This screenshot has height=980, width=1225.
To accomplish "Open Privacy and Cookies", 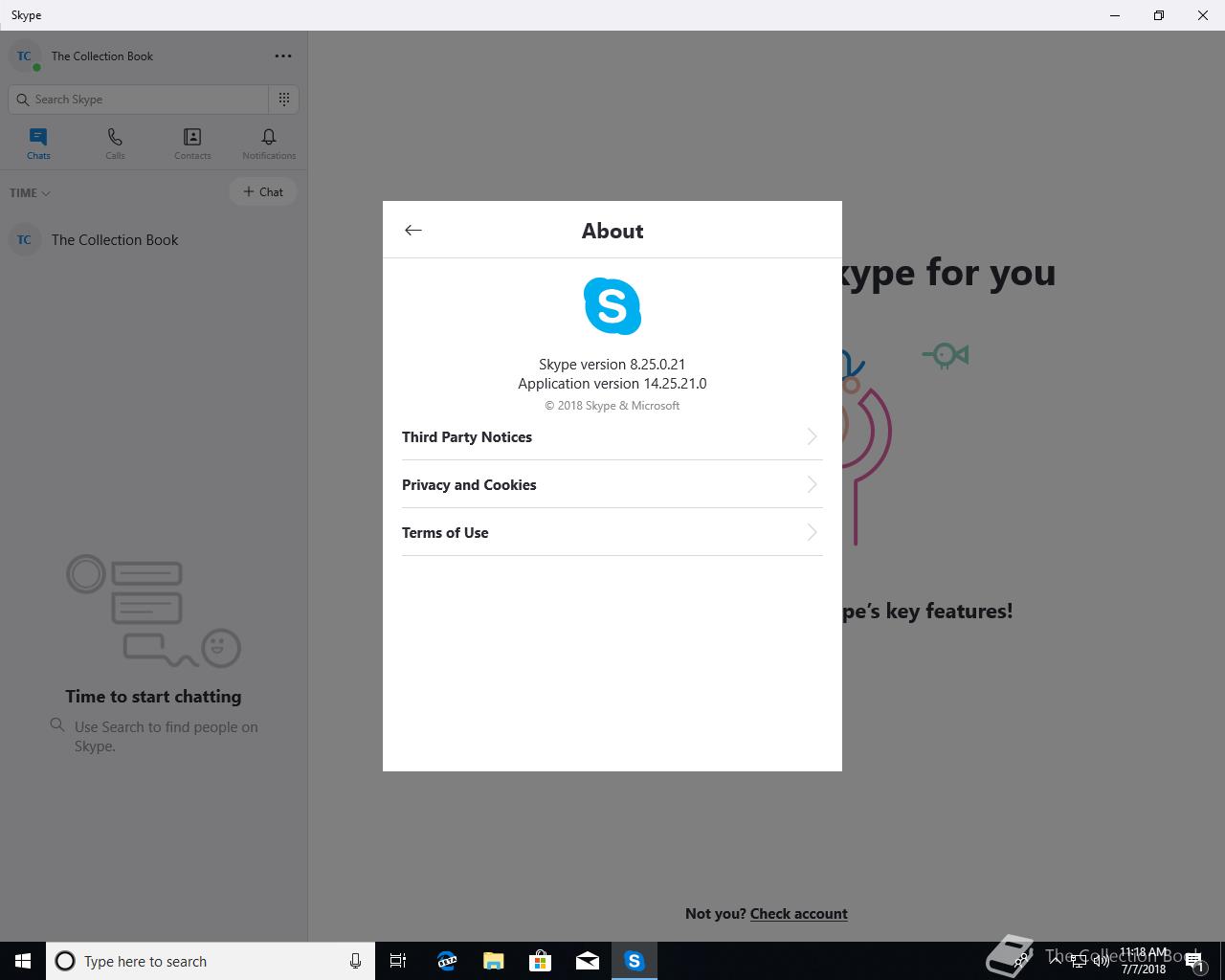I will [x=612, y=484].
